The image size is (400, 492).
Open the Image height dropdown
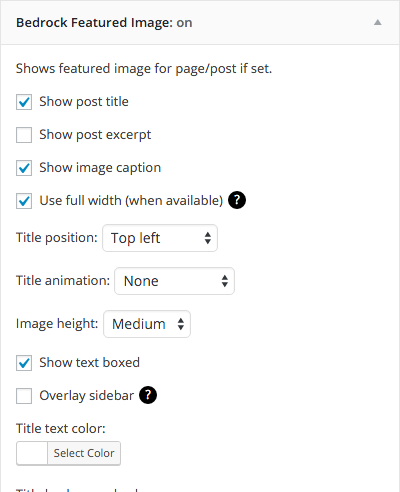147,324
